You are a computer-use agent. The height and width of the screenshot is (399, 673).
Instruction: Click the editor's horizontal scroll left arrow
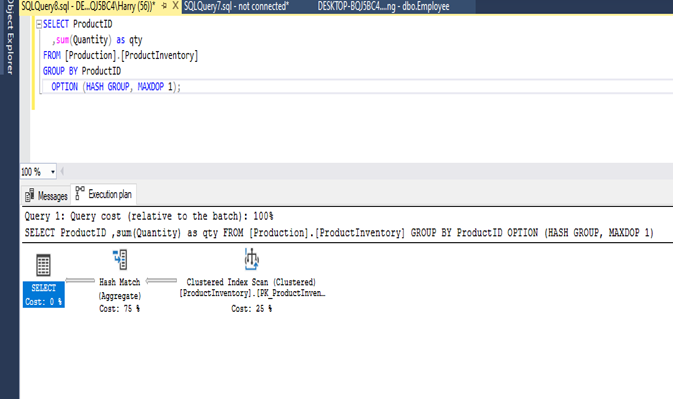[x=62, y=172]
